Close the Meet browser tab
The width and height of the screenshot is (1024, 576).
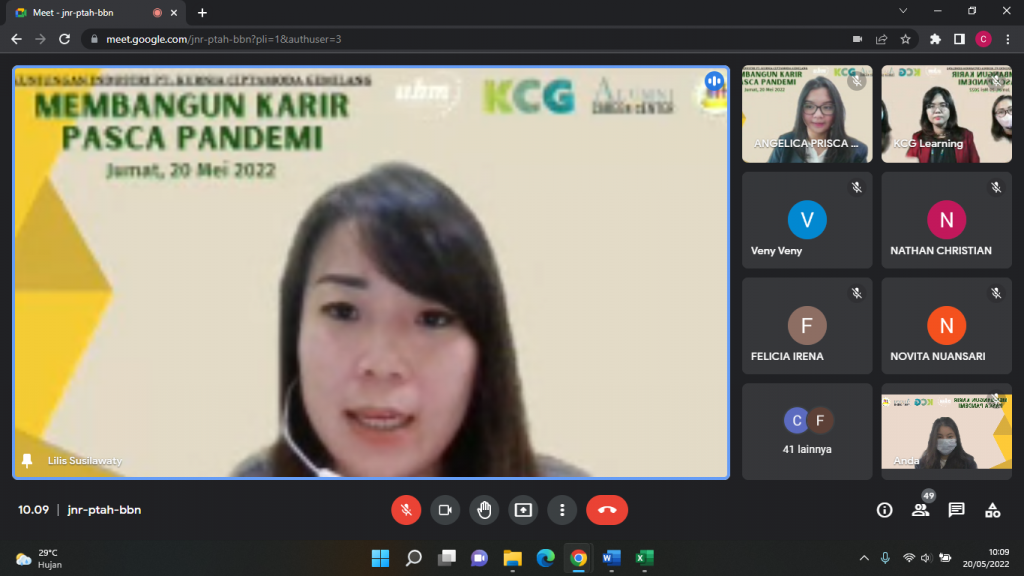pos(174,12)
